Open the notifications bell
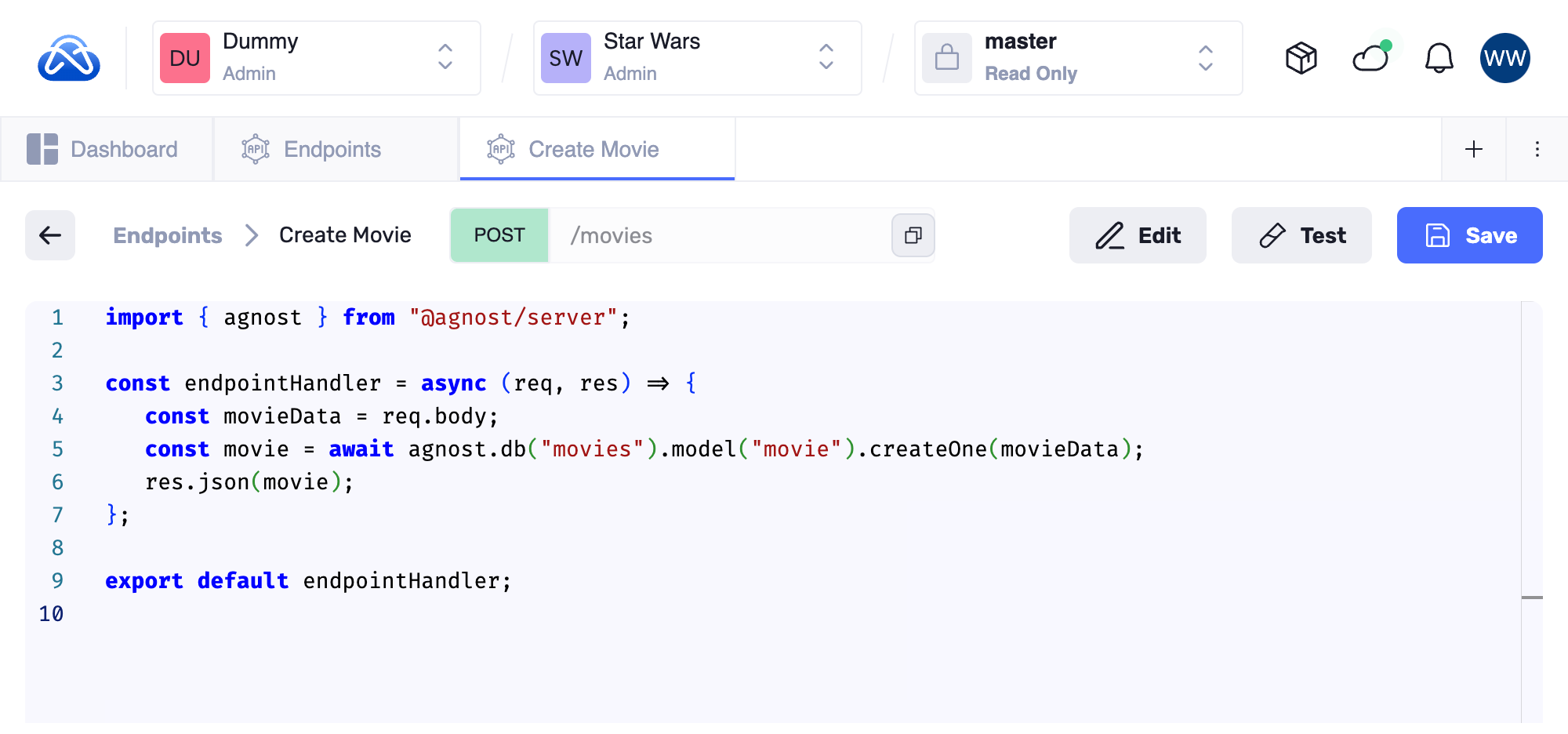 1439,58
